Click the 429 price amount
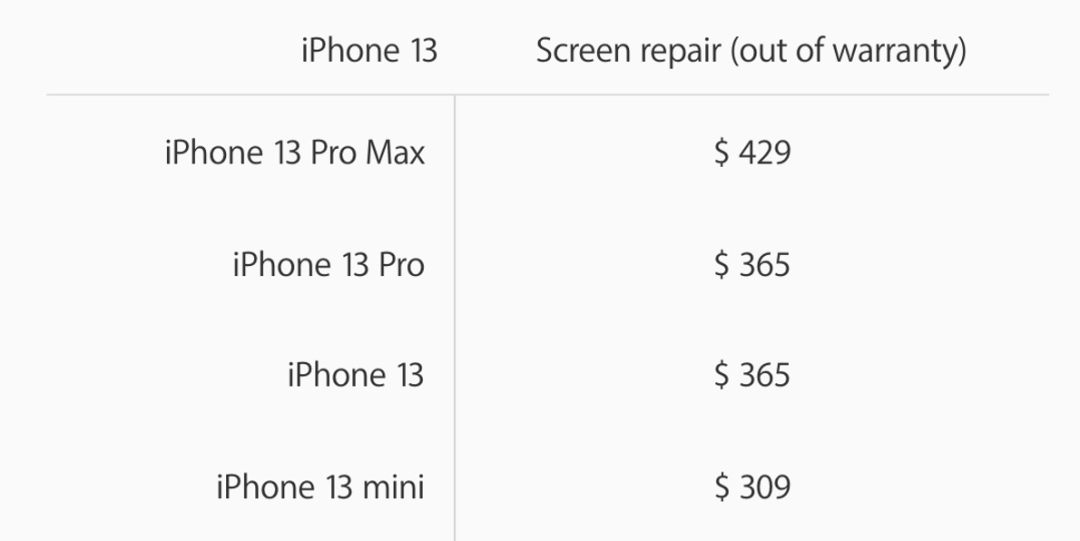 tap(765, 153)
